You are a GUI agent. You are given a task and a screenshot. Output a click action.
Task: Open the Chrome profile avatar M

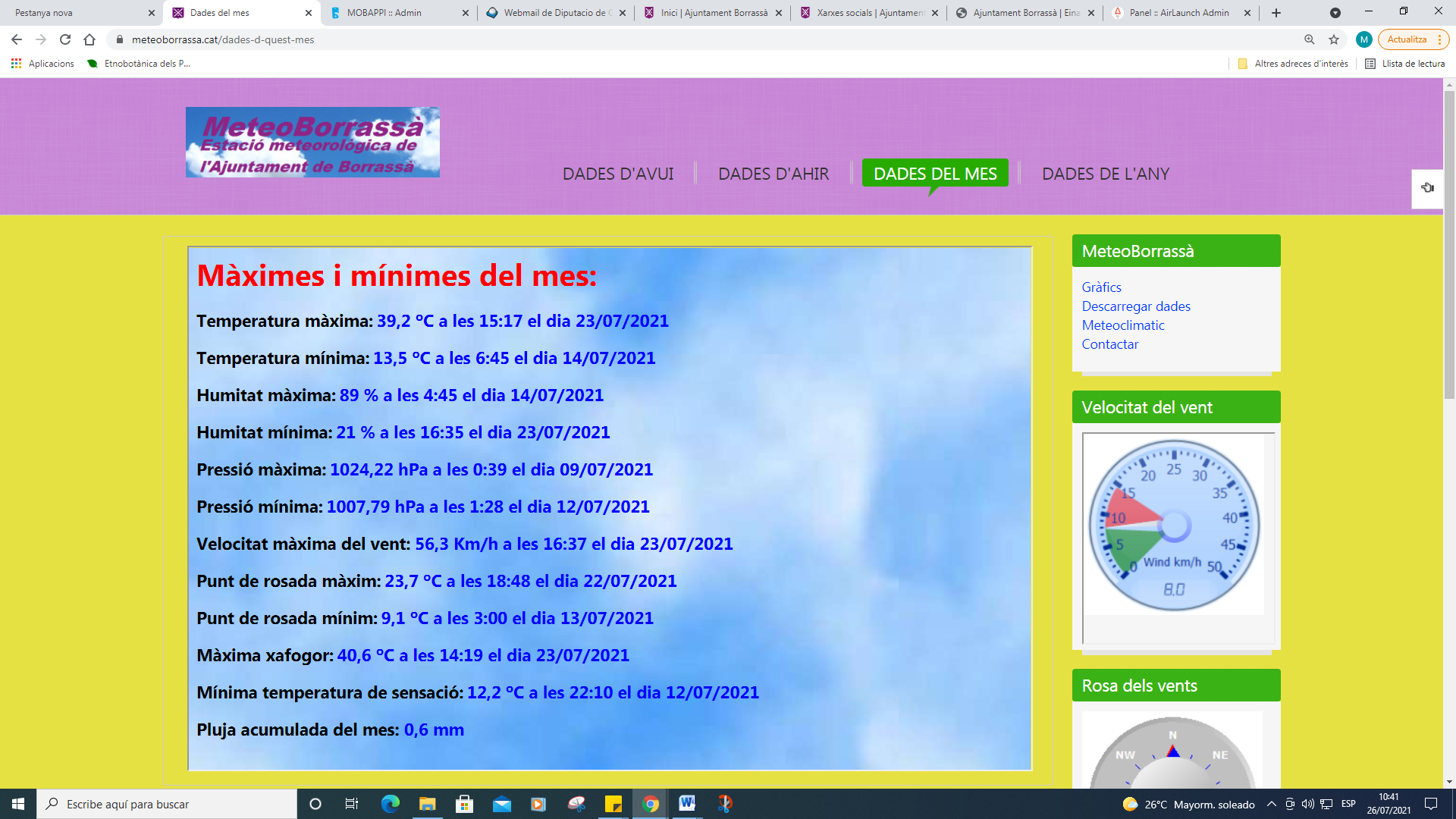pos(1363,39)
